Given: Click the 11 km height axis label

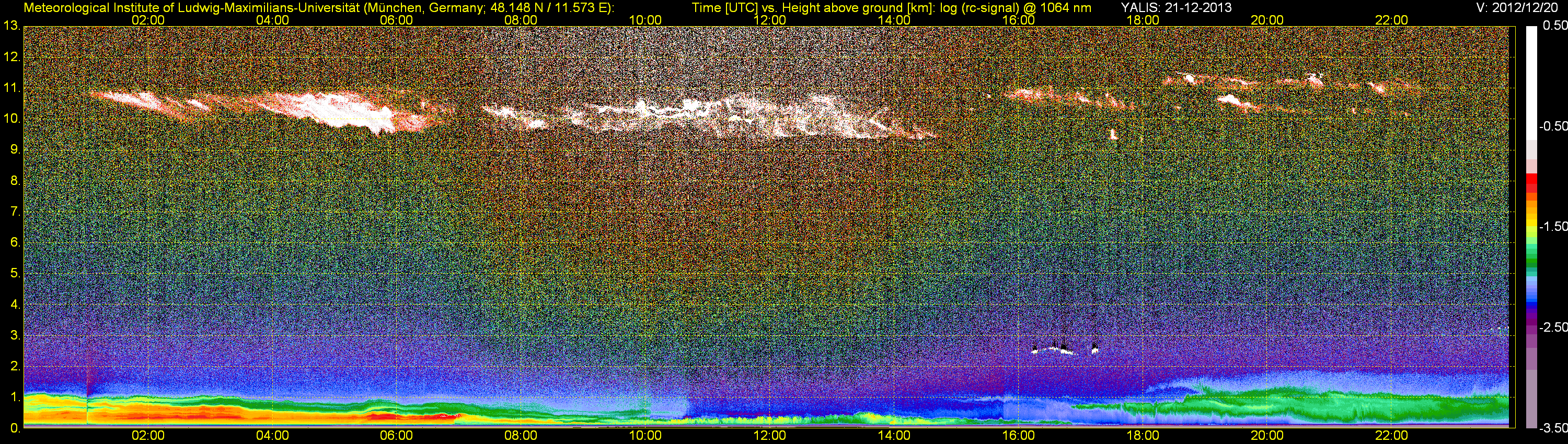Looking at the screenshot, I should 11,88.
